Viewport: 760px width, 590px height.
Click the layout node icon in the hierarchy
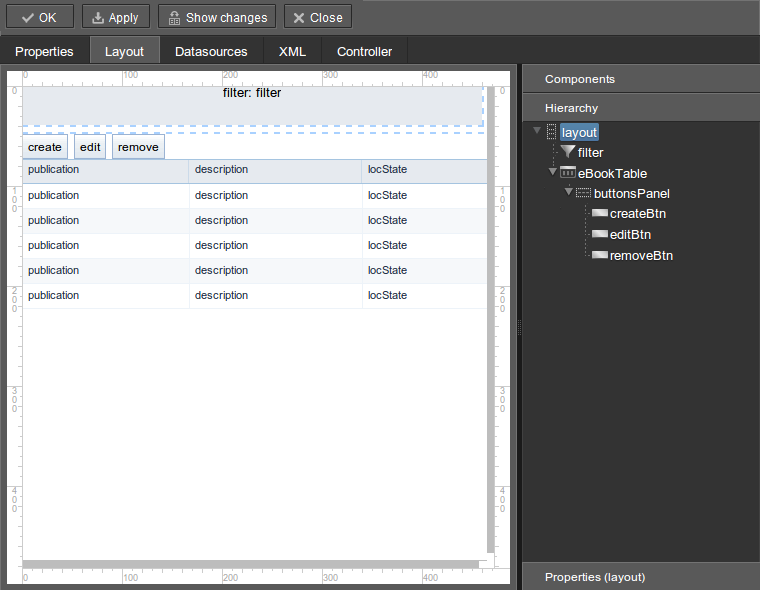[552, 132]
